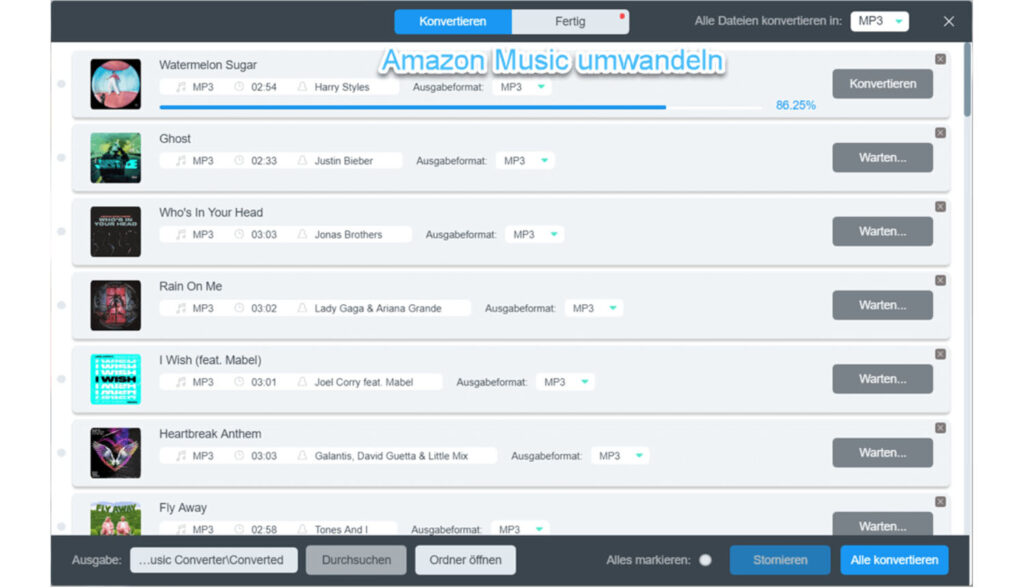
Task: Select the Heartbreak Anthem row checkbox
Action: tap(61, 453)
